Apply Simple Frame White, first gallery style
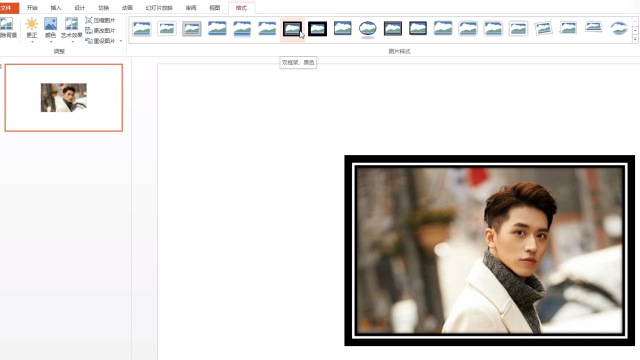The width and height of the screenshot is (640, 360). 142,29
